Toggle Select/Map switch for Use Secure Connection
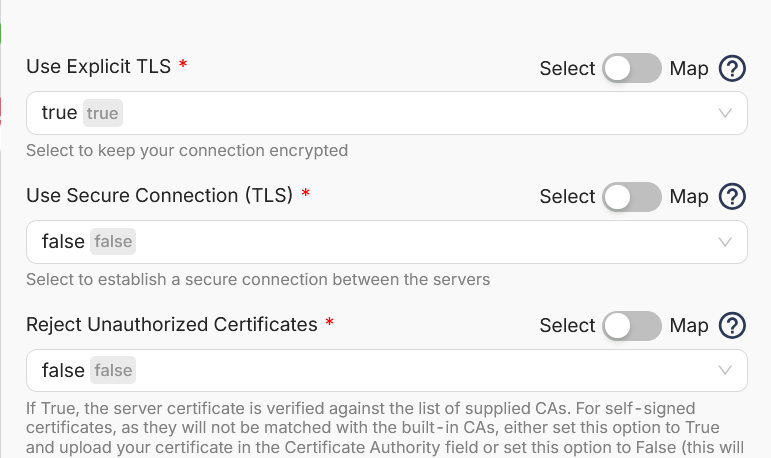This screenshot has height=458, width=771. 632,197
